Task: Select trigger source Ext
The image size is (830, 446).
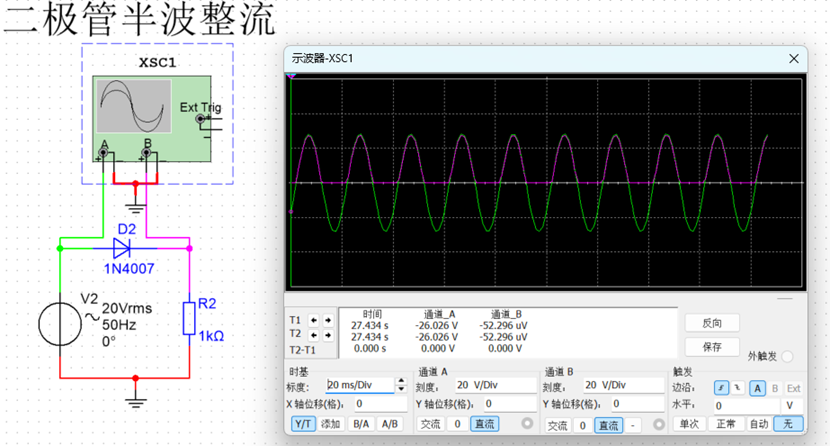Action: click(x=793, y=388)
